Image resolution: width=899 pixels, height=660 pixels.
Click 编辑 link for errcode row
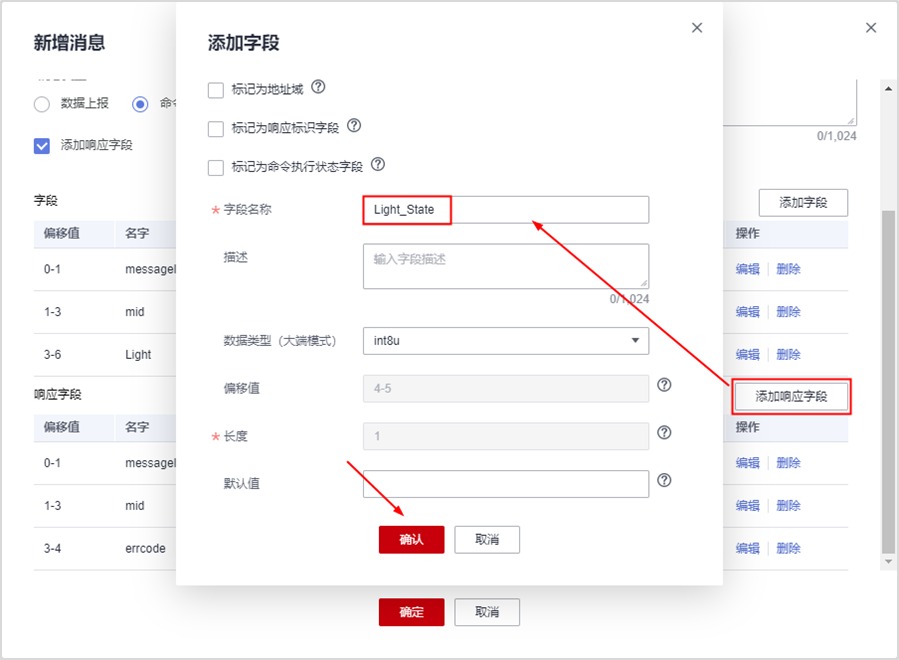[748, 548]
